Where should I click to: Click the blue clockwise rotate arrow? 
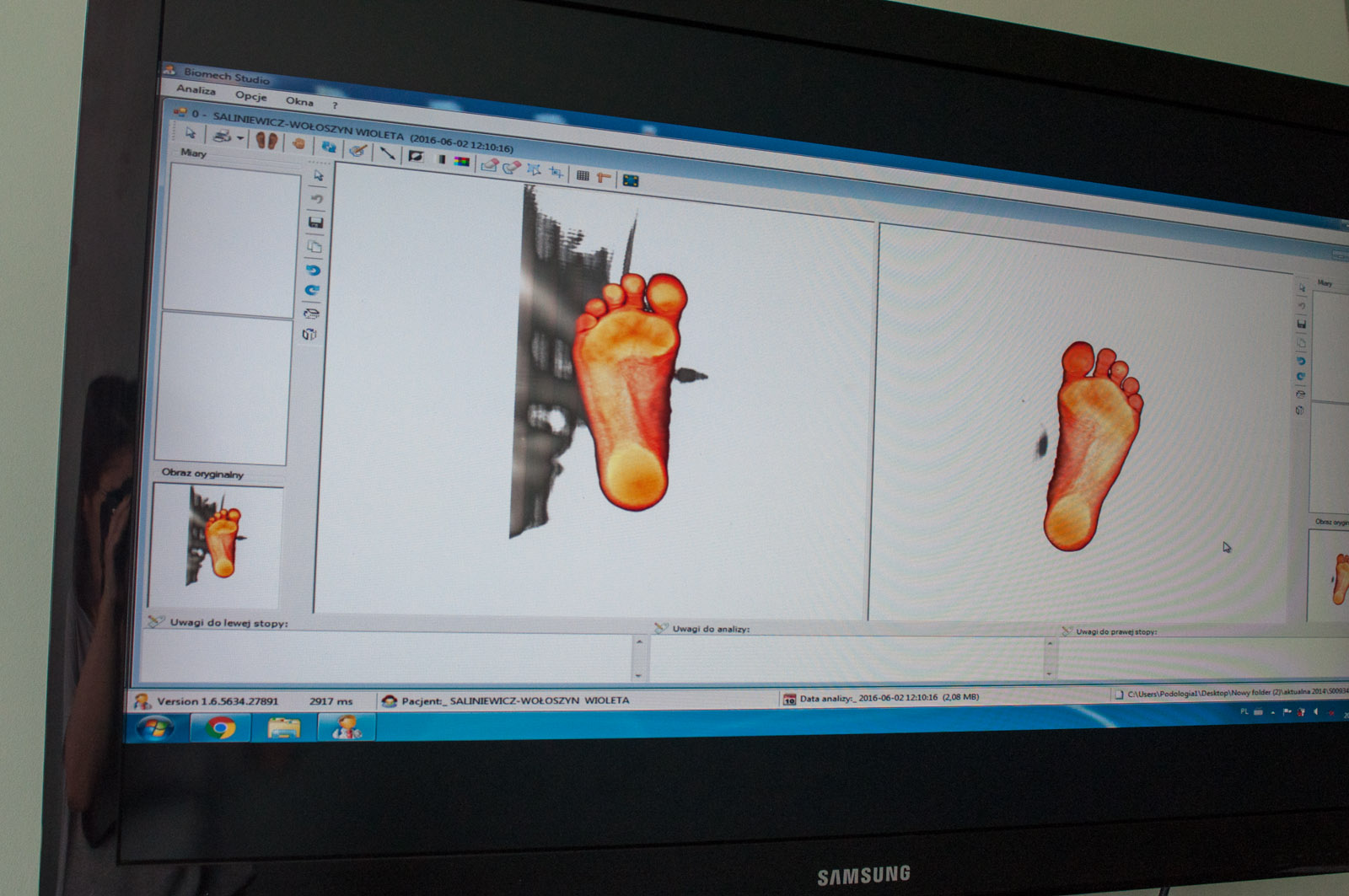click(312, 290)
